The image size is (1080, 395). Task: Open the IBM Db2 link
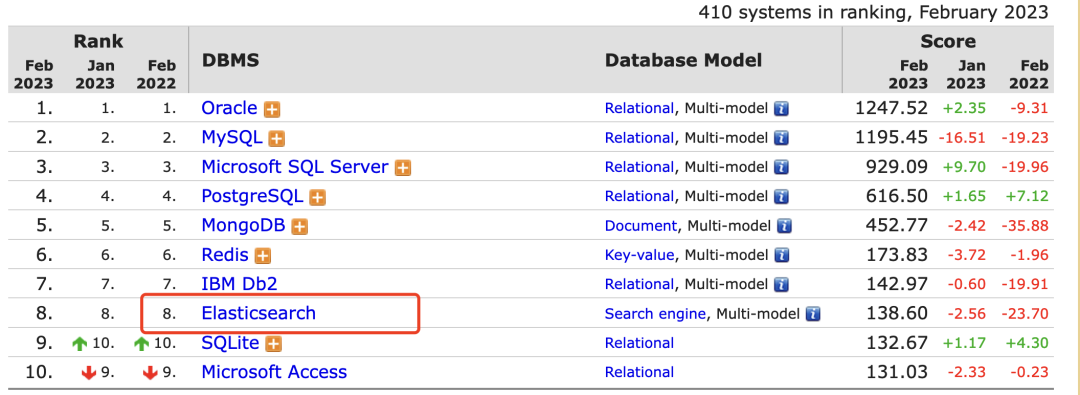coord(239,284)
